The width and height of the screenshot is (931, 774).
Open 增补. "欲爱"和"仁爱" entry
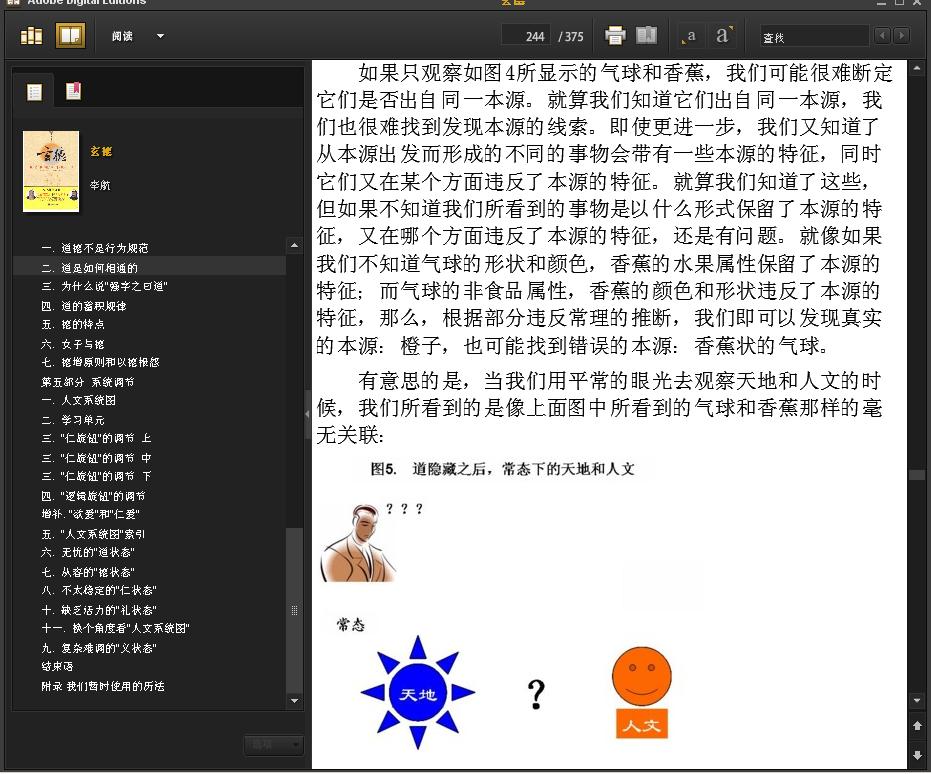point(90,514)
